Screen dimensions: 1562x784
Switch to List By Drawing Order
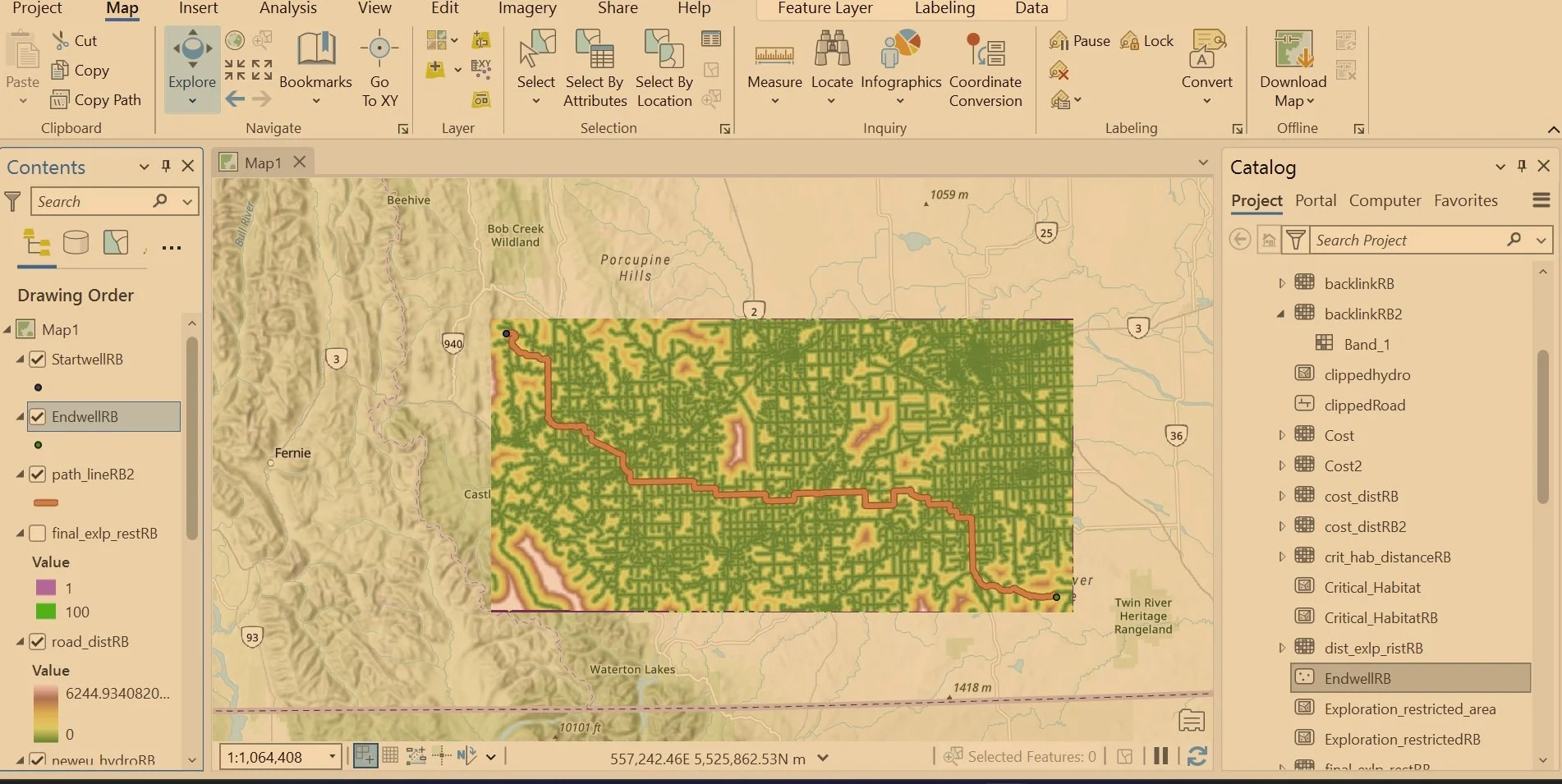(37, 242)
